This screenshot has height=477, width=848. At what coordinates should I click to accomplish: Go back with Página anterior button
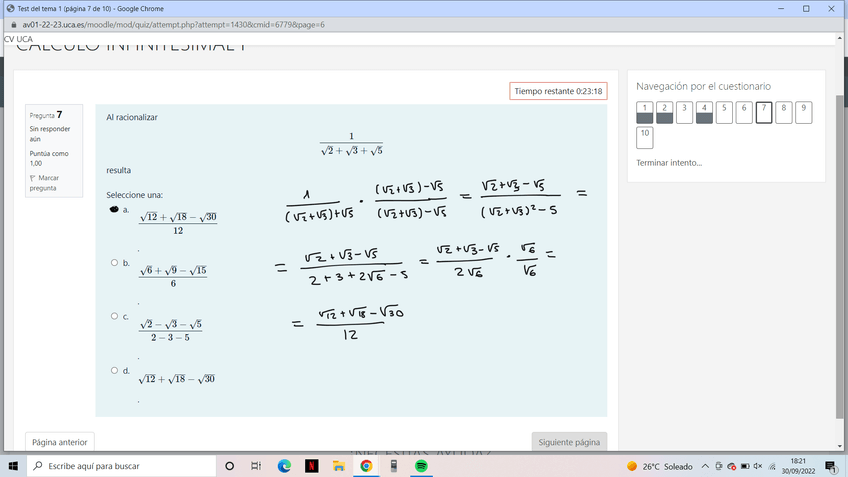coord(60,442)
